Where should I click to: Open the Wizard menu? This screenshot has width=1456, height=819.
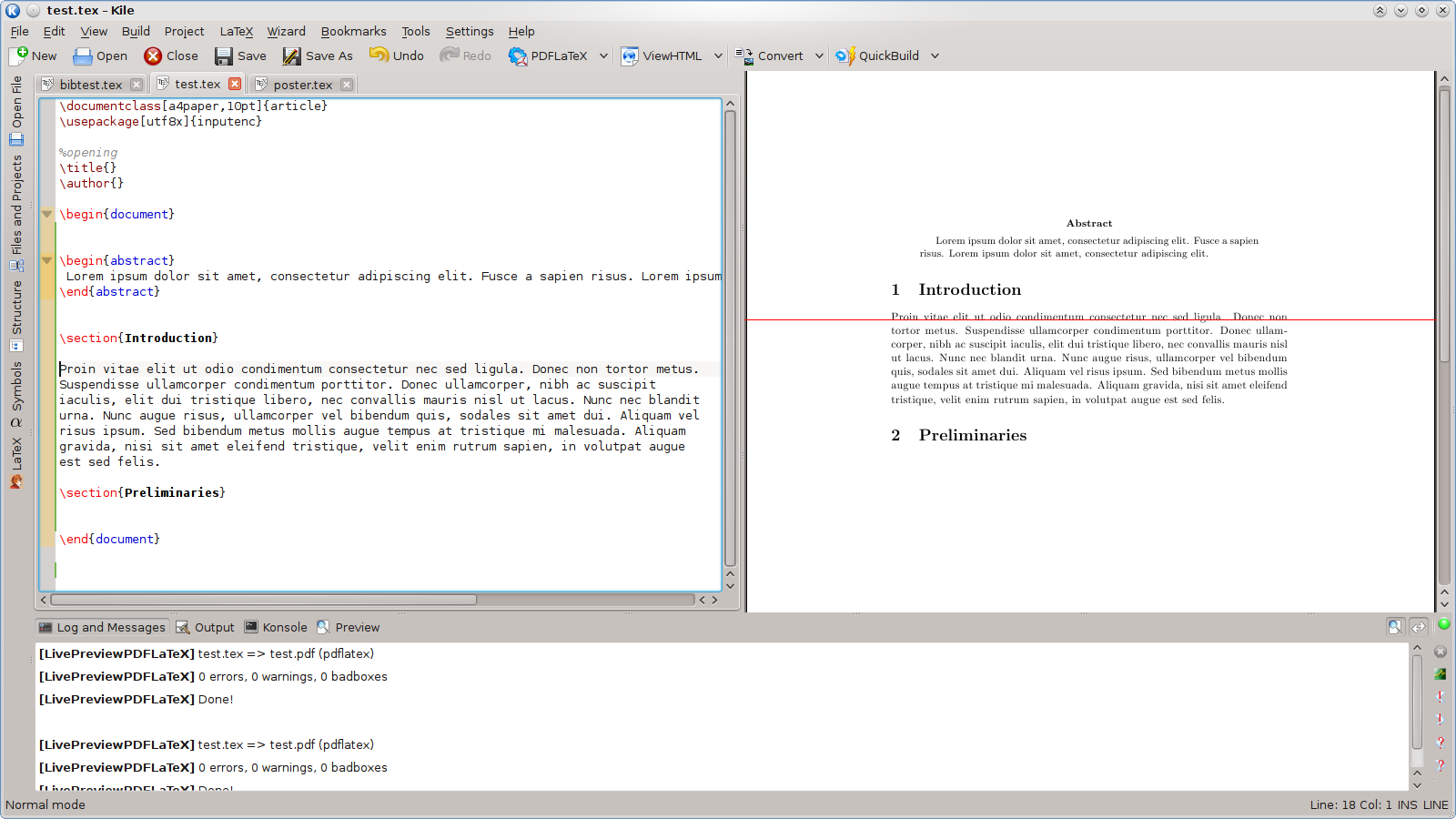point(287,31)
